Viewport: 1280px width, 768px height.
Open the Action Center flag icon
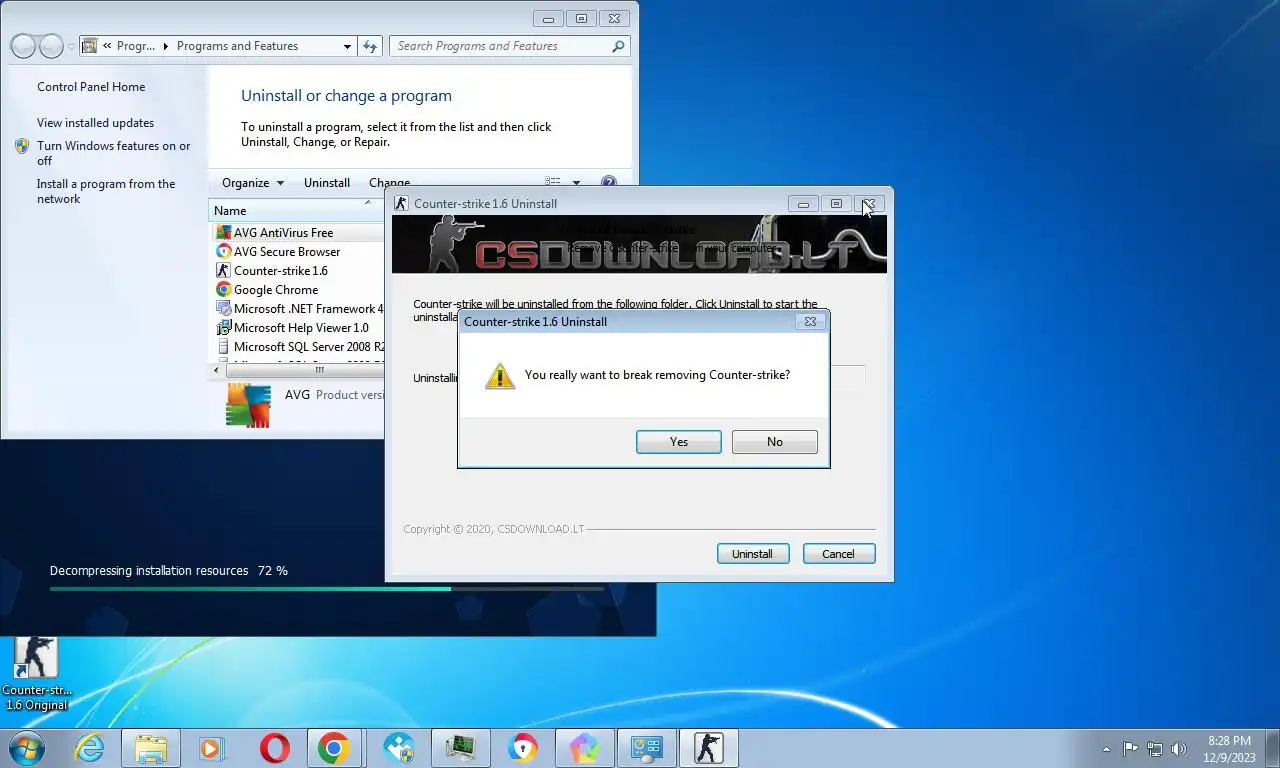1130,748
